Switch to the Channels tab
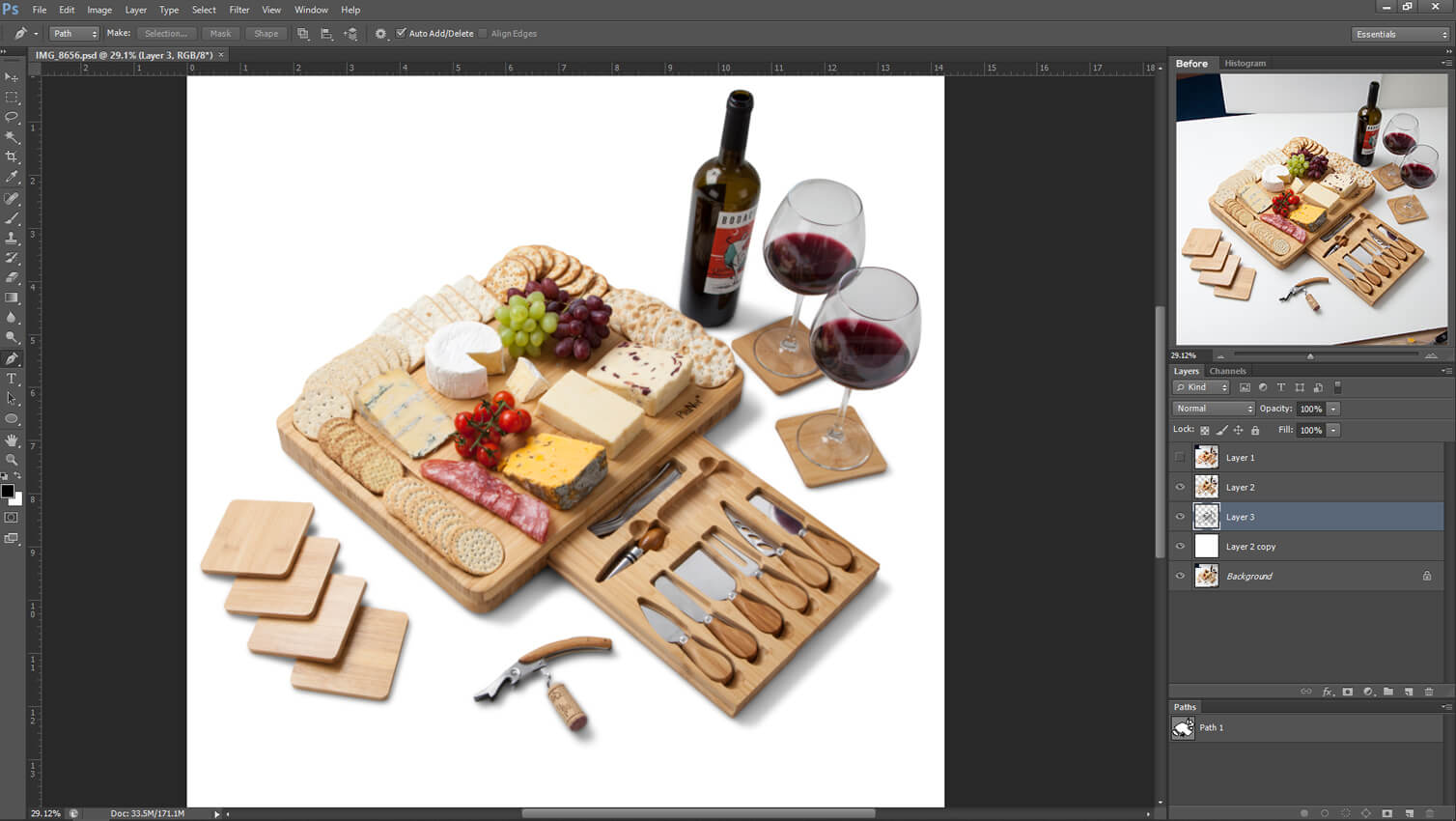The width and height of the screenshot is (1456, 821). coord(1227,371)
